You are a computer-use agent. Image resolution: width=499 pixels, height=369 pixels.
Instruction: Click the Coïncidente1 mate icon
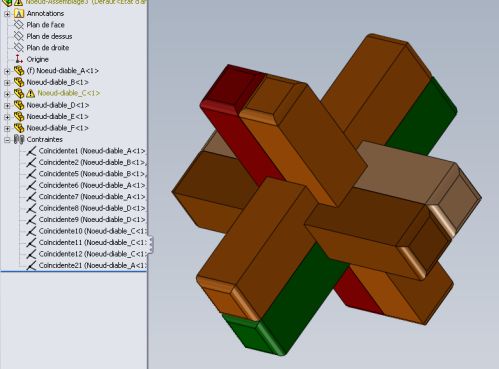point(31,151)
